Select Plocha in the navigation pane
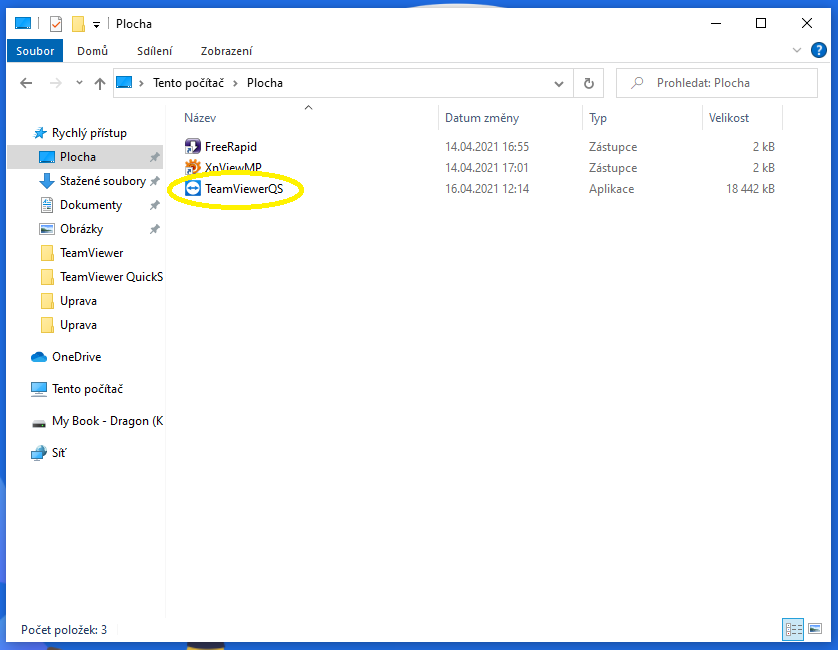The image size is (838, 650). [77, 157]
